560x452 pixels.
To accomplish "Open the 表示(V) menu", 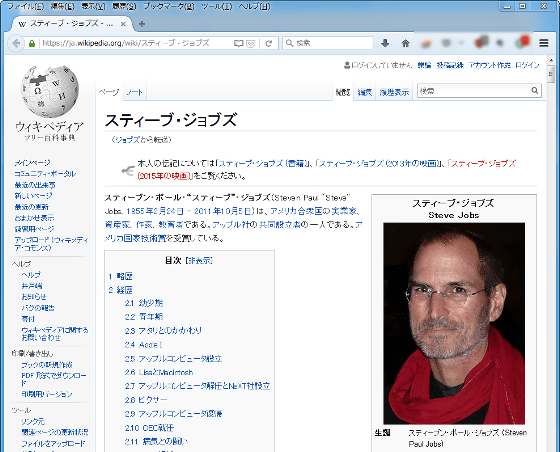I will point(93,6).
